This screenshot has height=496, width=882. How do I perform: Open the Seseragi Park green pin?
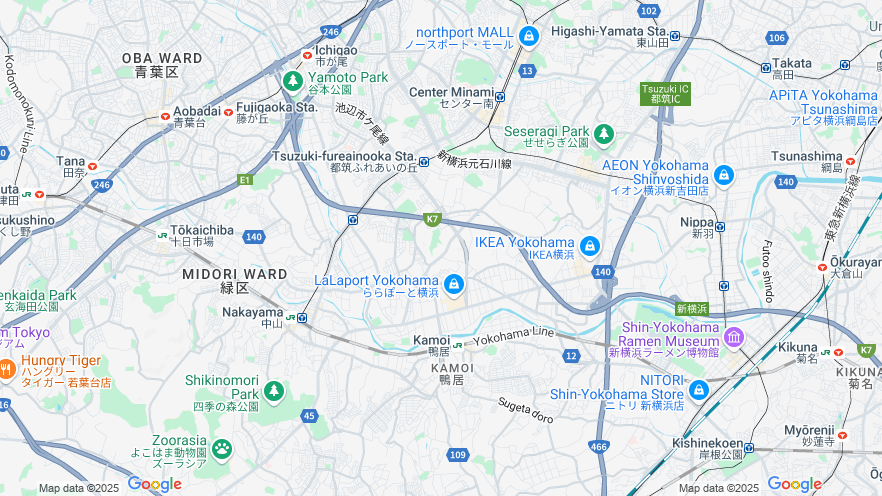coord(604,135)
